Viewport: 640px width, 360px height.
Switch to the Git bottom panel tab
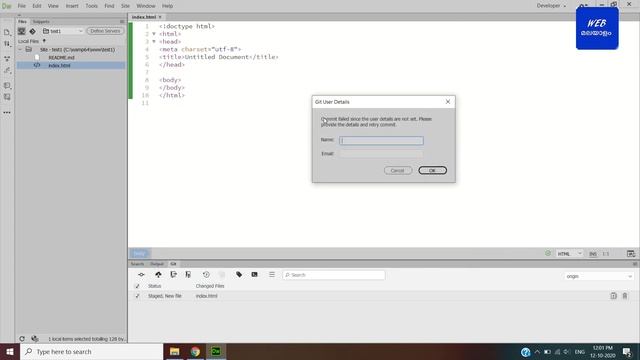coord(173,264)
